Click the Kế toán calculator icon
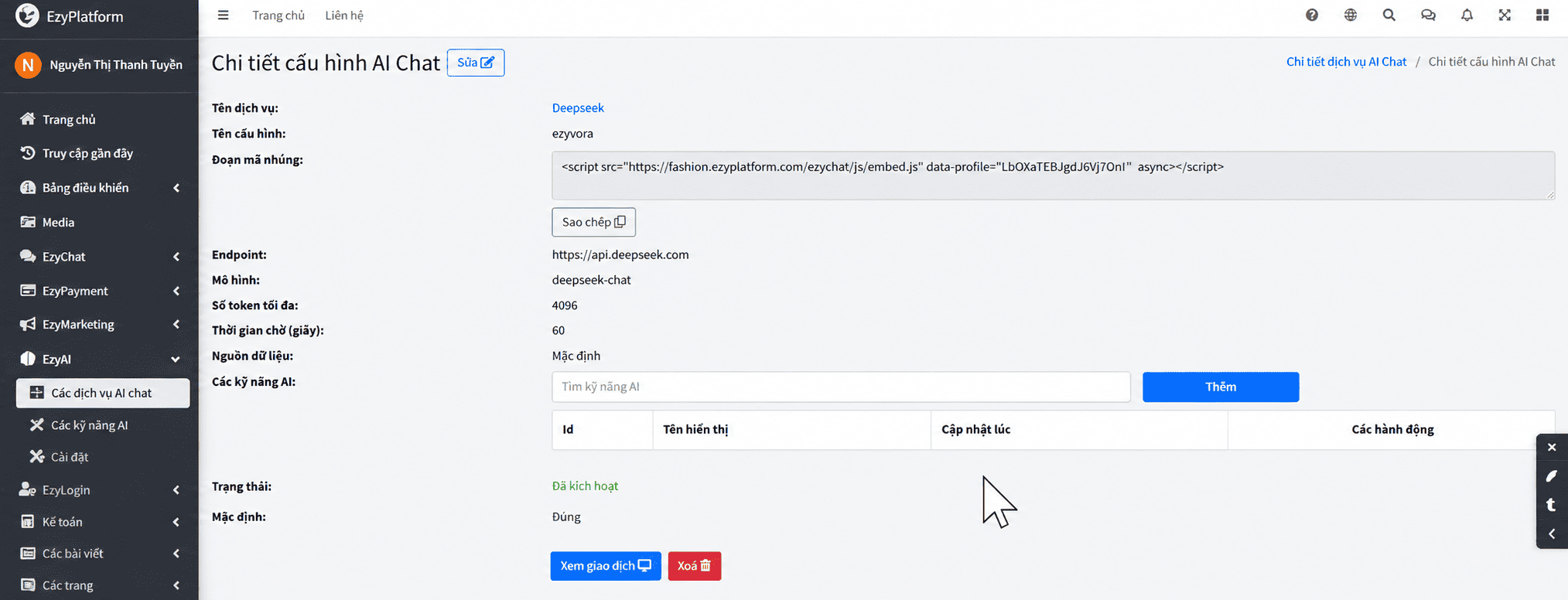The height and width of the screenshot is (600, 1568). point(28,522)
